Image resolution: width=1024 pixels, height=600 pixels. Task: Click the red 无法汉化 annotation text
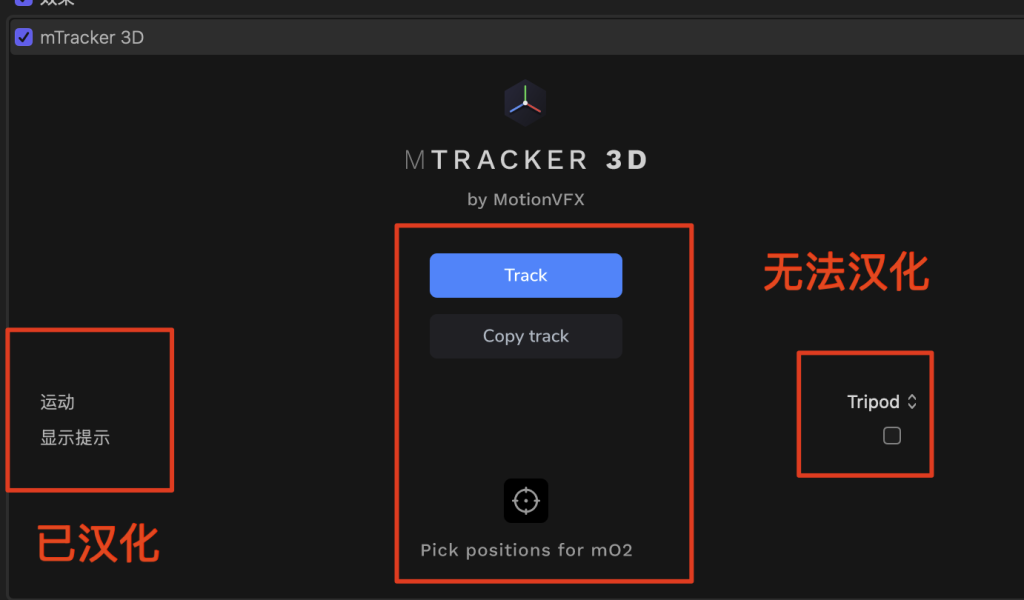[x=846, y=272]
